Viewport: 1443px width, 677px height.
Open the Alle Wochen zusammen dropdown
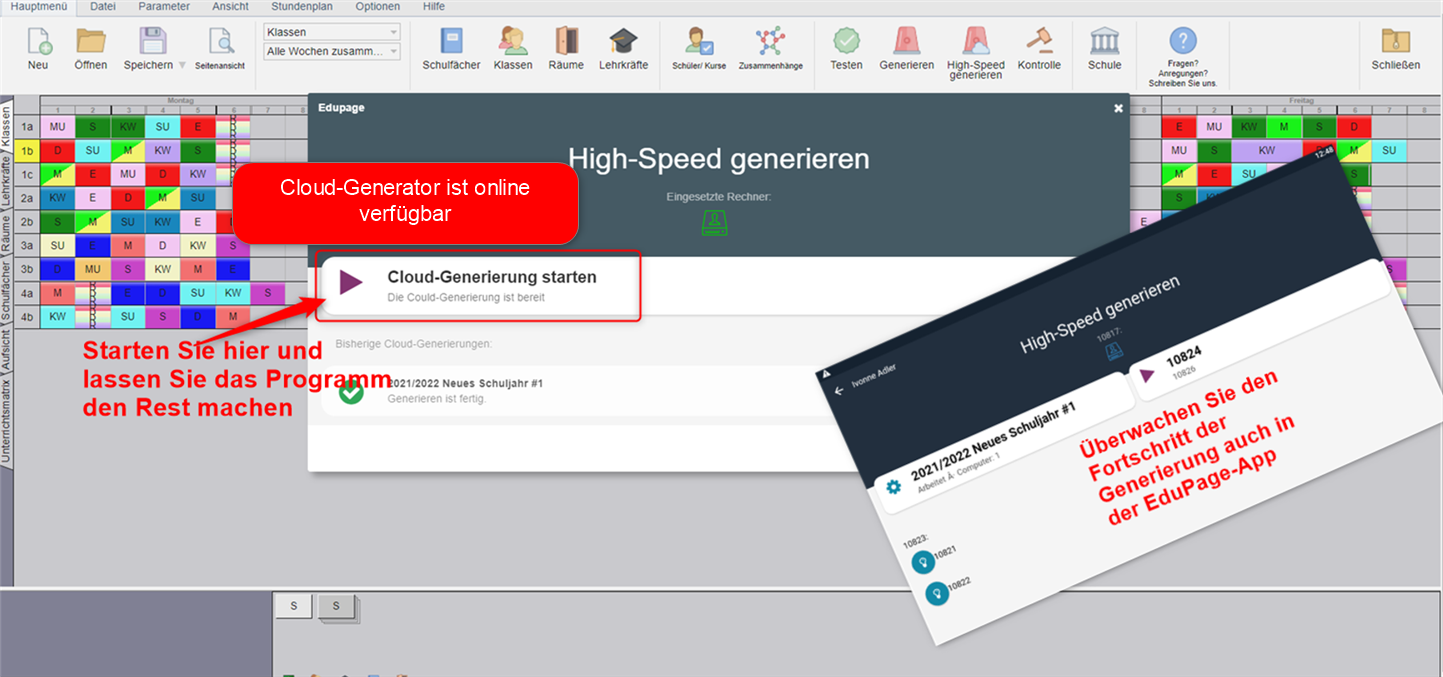[x=331, y=51]
